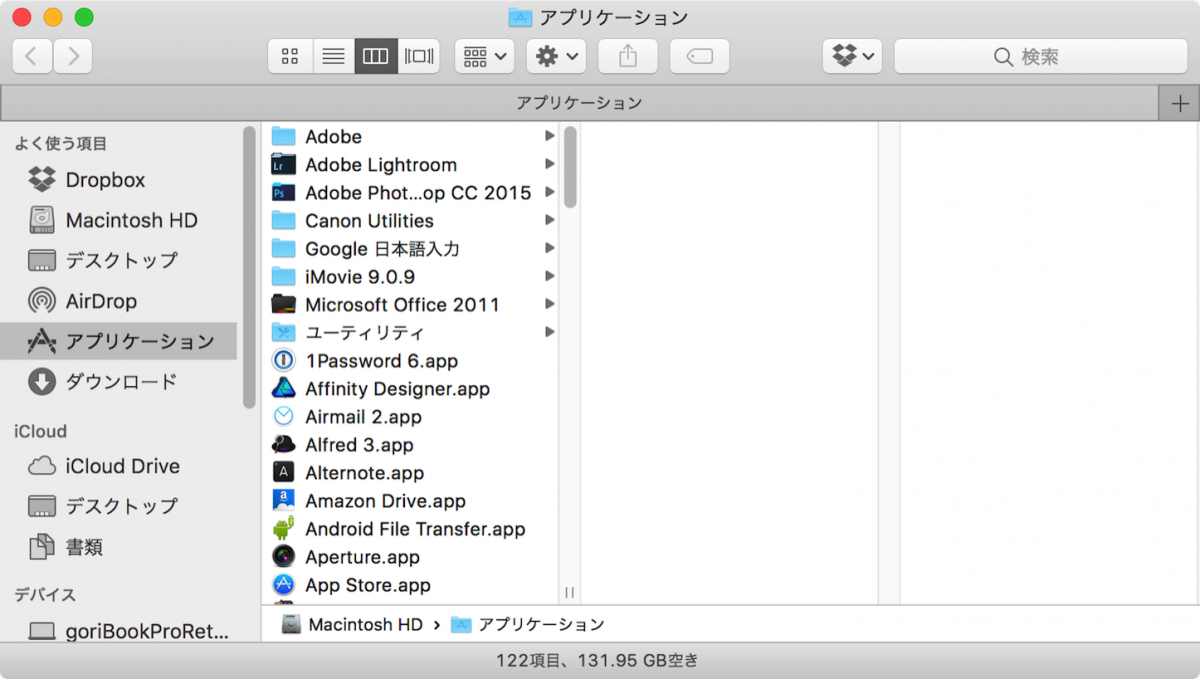Switch to icon view mode
1200x679 pixels.
click(290, 57)
